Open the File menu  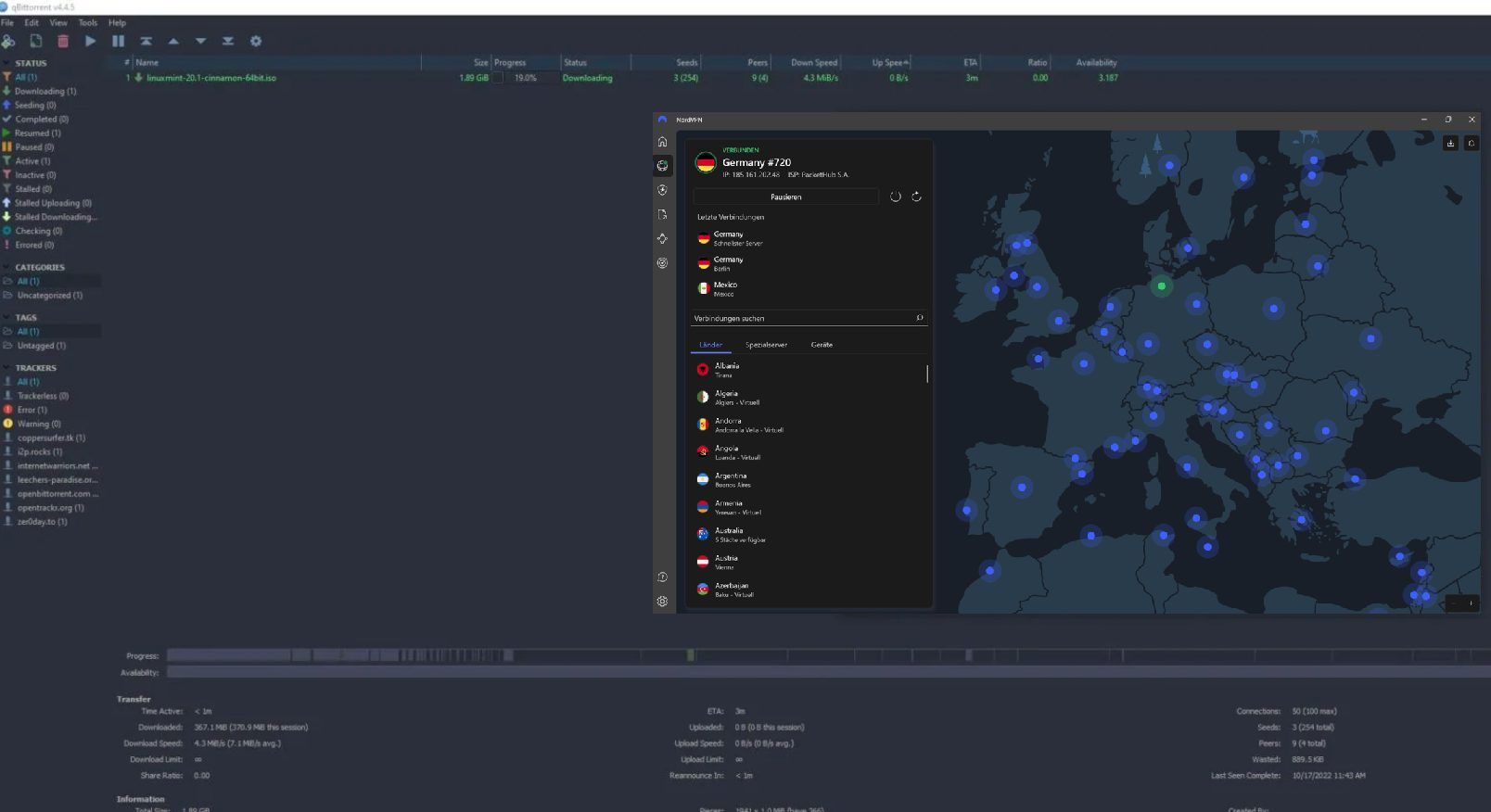pyautogui.click(x=7, y=22)
